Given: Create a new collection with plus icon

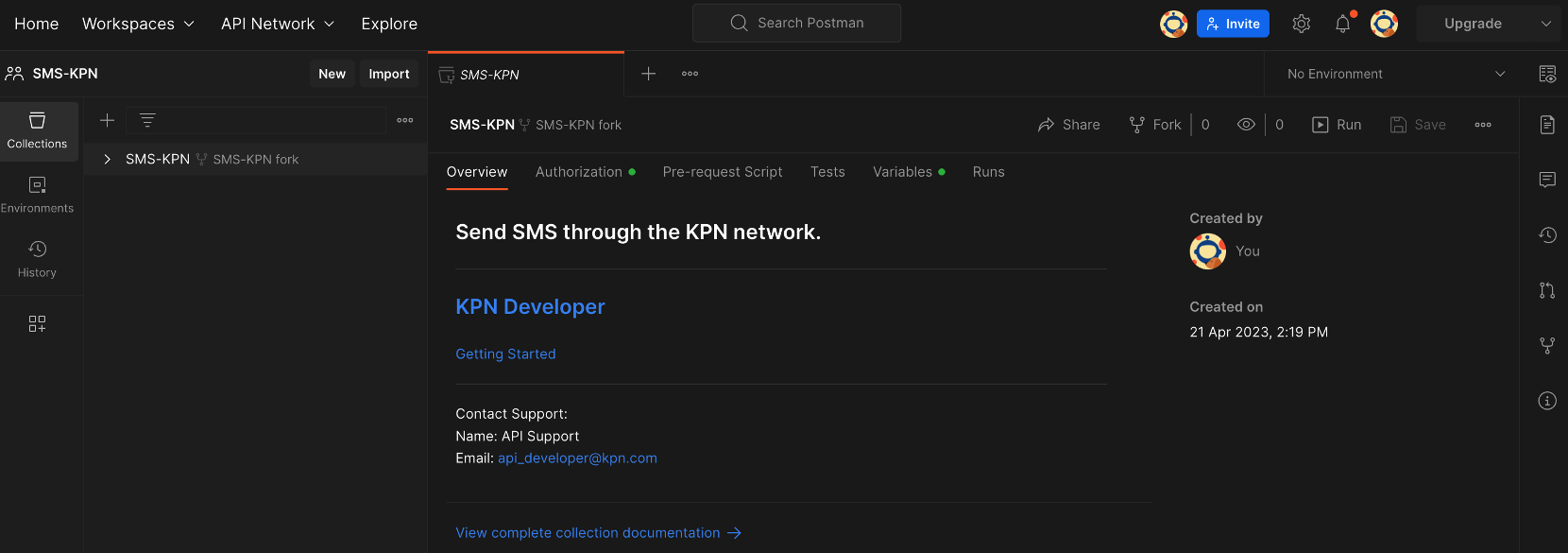Looking at the screenshot, I should (x=108, y=120).
